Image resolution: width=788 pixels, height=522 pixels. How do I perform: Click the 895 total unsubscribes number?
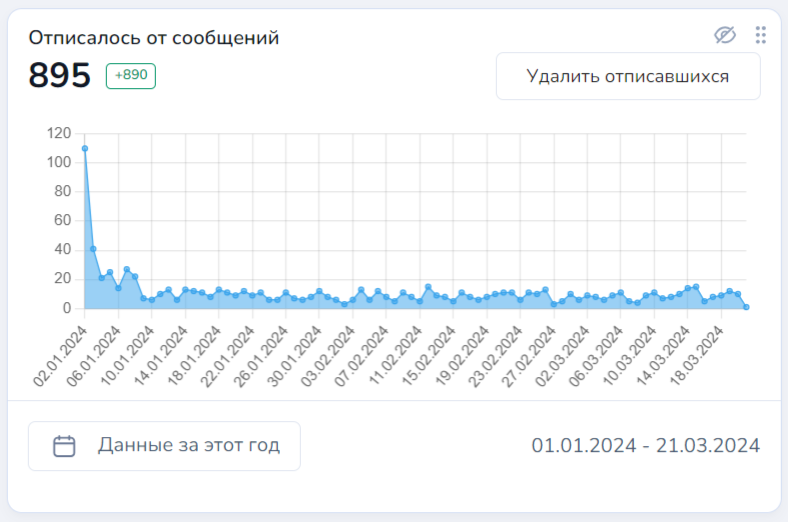60,76
